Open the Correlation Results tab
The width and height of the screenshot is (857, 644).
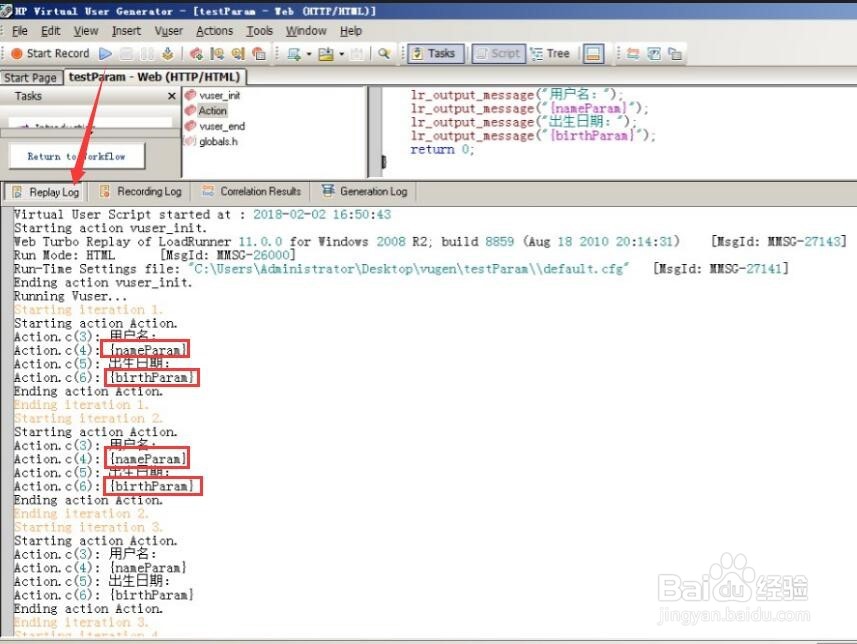pos(252,192)
